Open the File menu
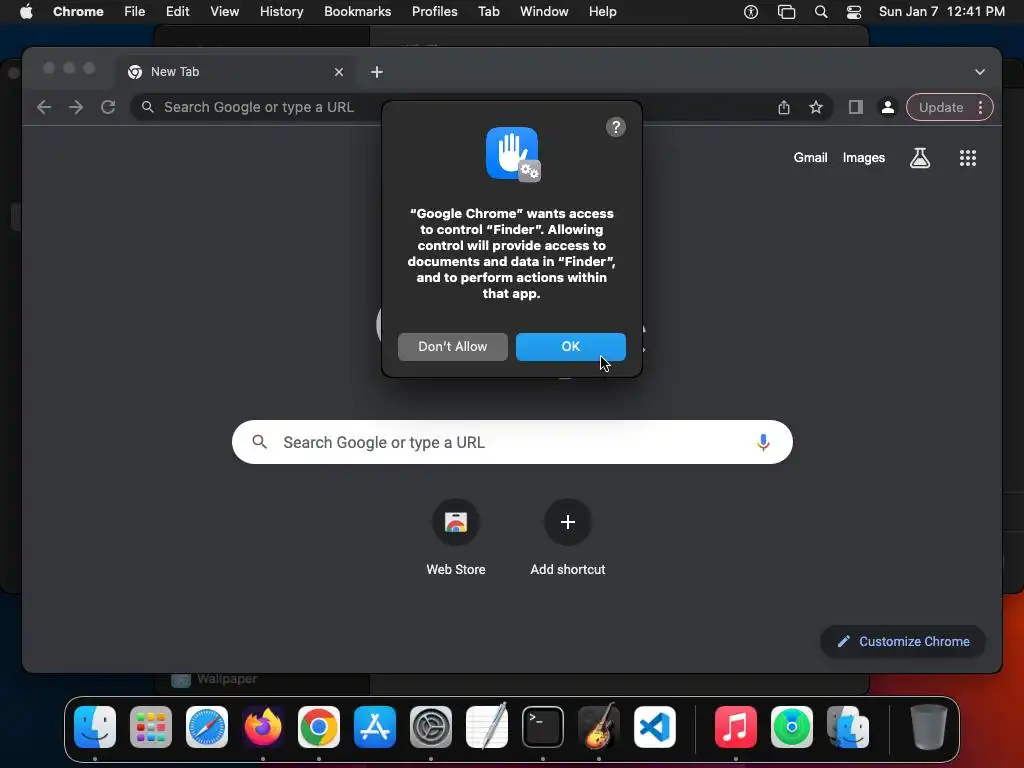The height and width of the screenshot is (768, 1024). (x=135, y=11)
